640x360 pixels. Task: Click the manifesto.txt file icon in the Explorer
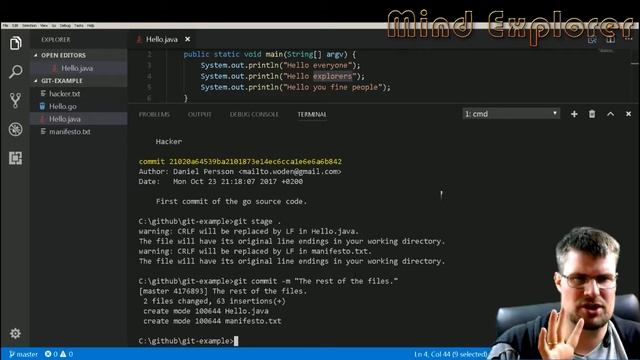click(x=43, y=131)
